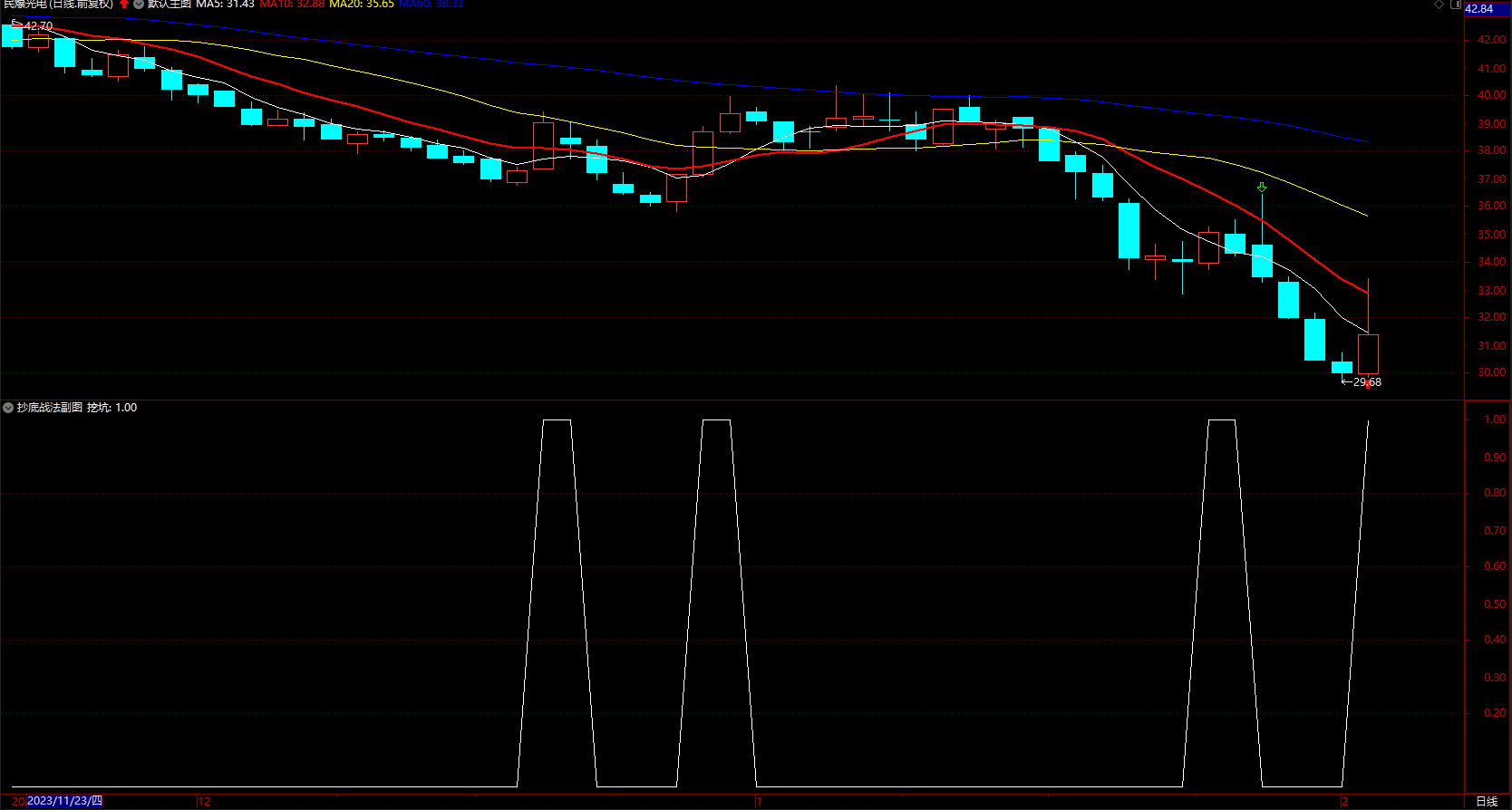The height and width of the screenshot is (810, 1512).
Task: Click the 0.50 indicator axis label
Action: (1495, 604)
